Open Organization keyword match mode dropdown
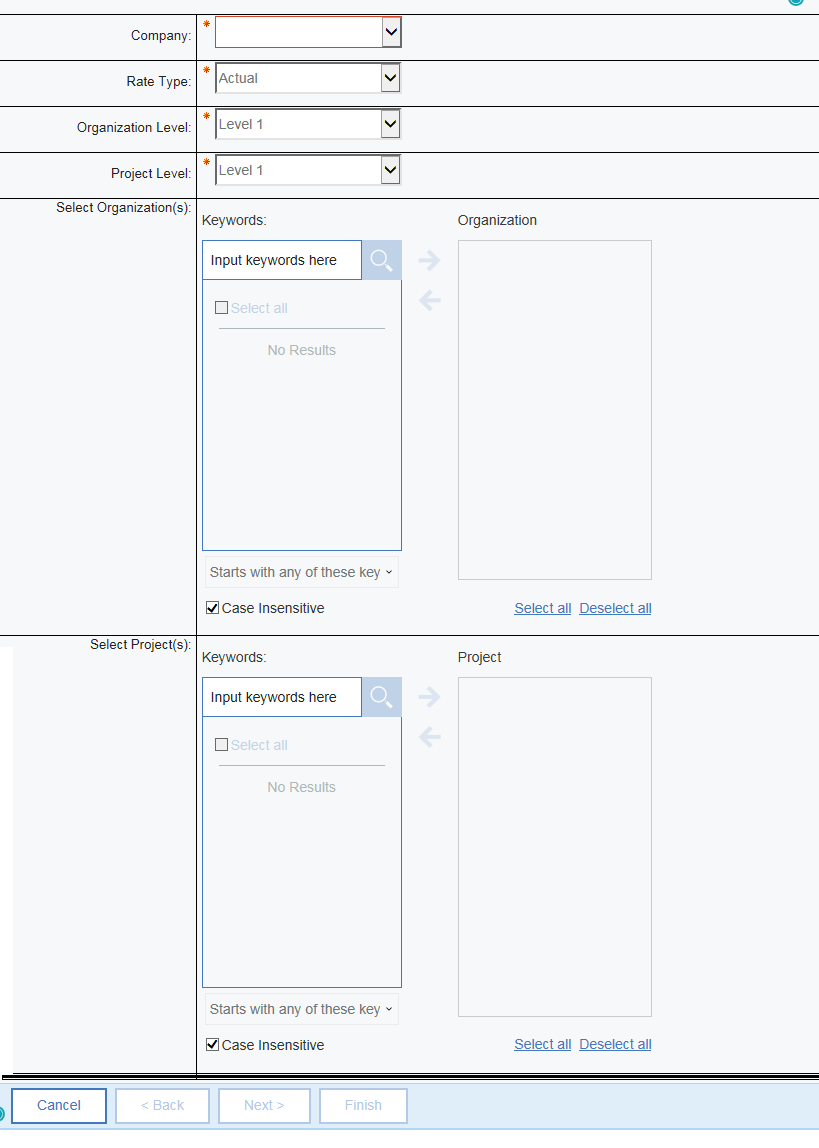Screen dimensions: 819x1148 (301, 573)
